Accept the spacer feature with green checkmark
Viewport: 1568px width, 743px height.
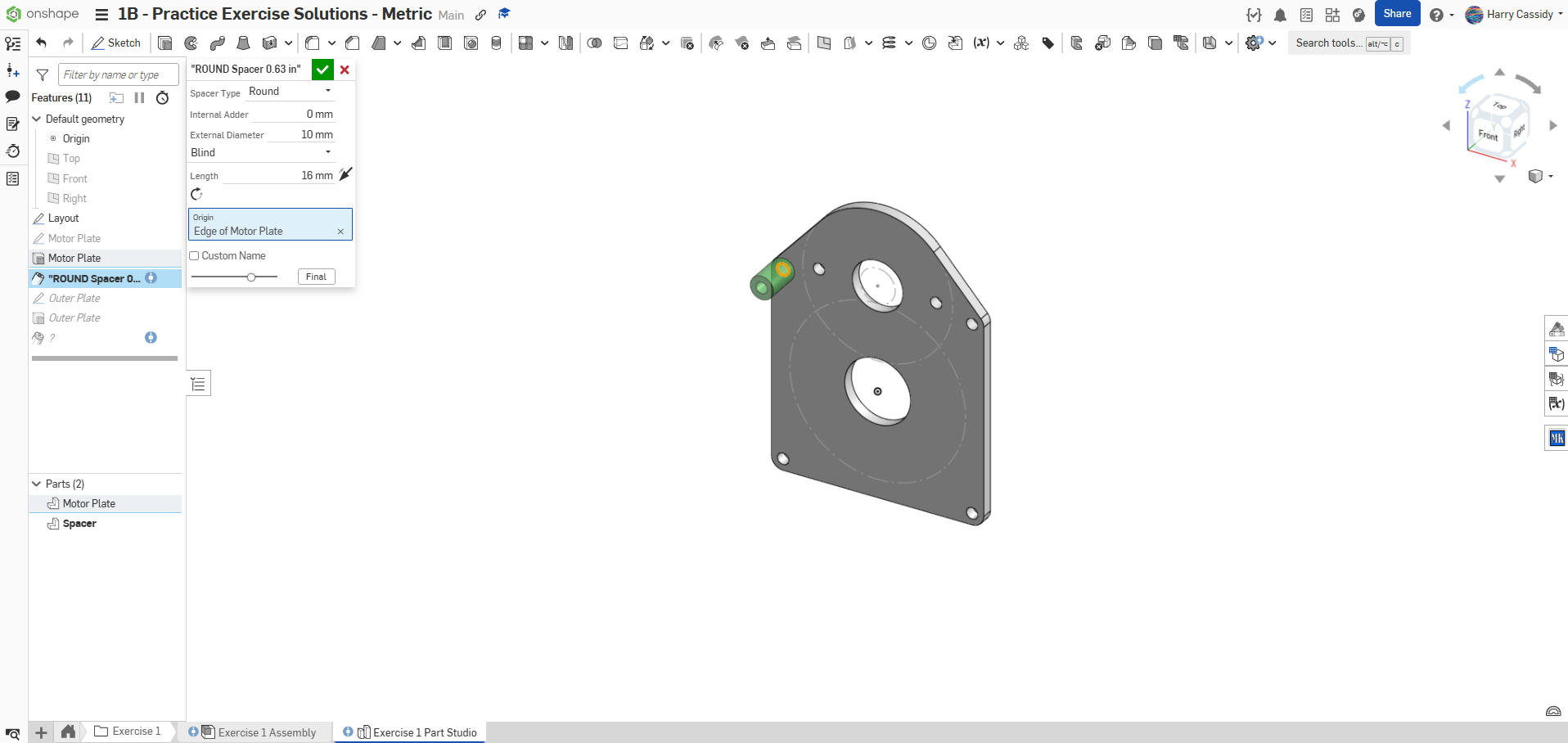[322, 70]
